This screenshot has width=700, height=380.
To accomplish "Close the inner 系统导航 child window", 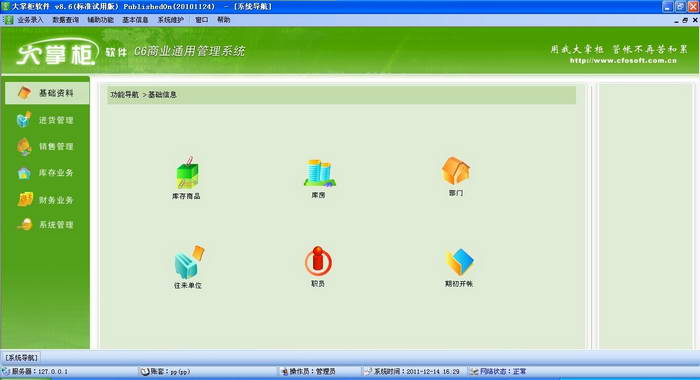I will coord(695,21).
